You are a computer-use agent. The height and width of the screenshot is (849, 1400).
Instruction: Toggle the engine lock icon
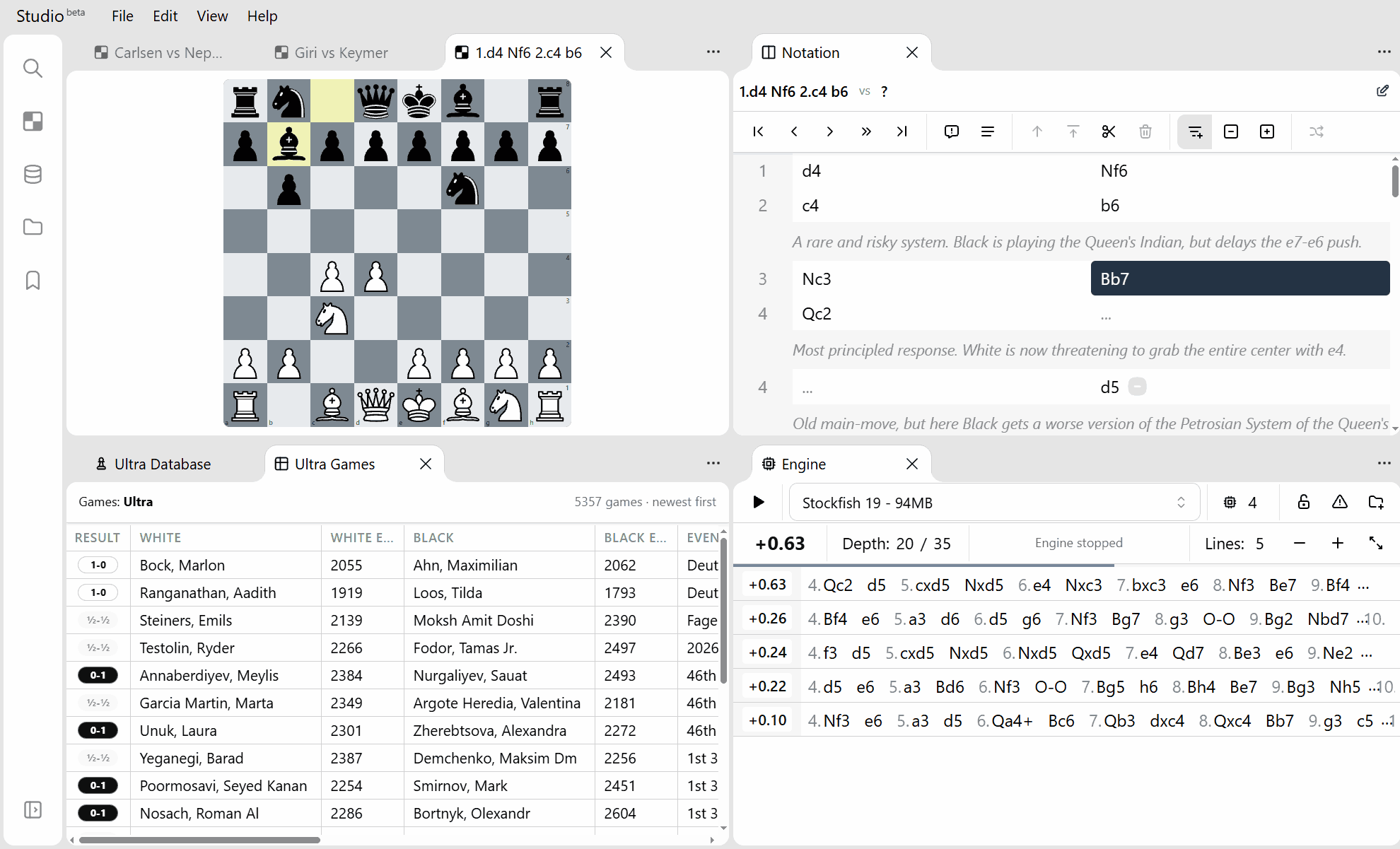click(1303, 502)
